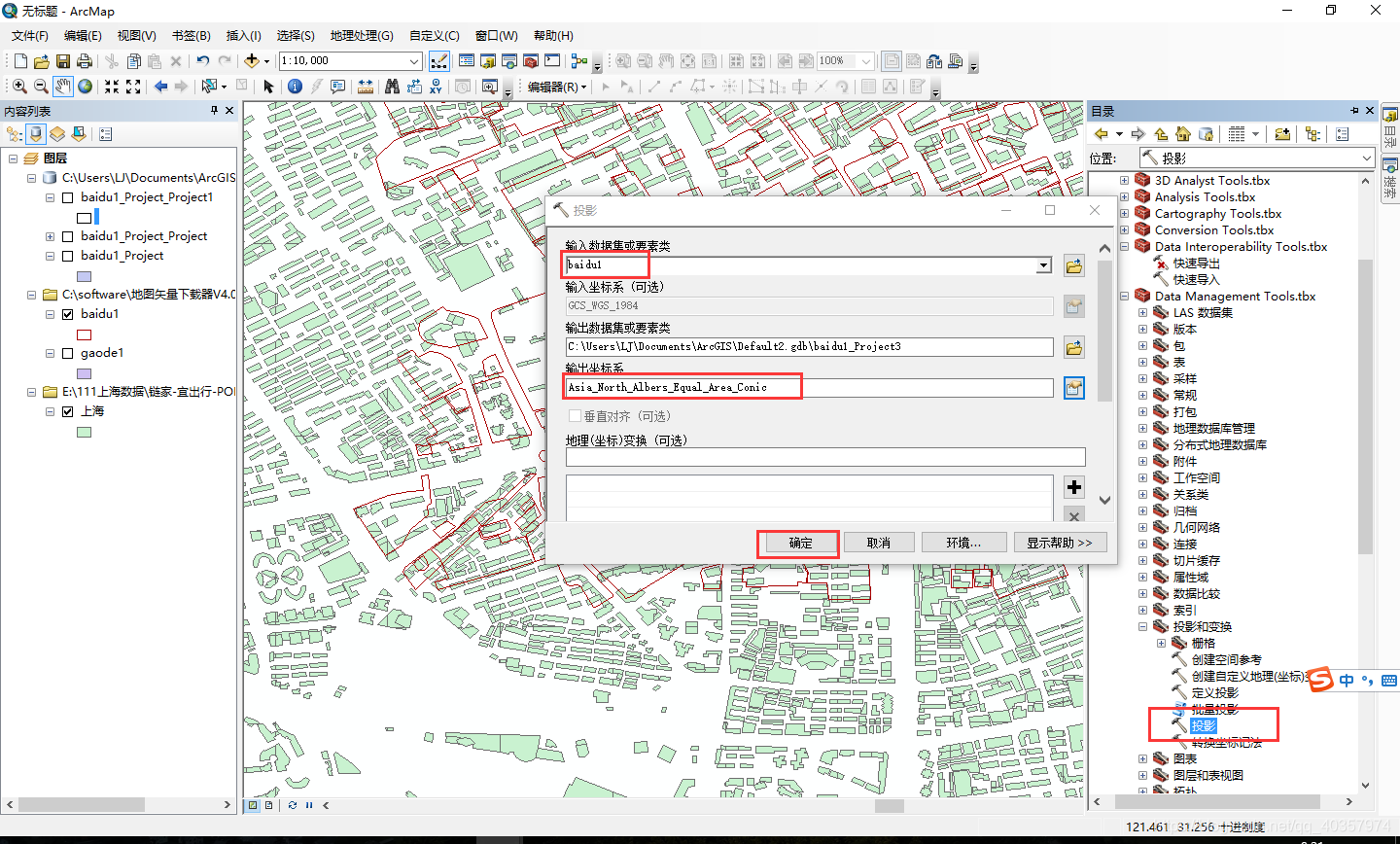
Task: Click the 上海 layer green symbol
Action: [x=84, y=432]
